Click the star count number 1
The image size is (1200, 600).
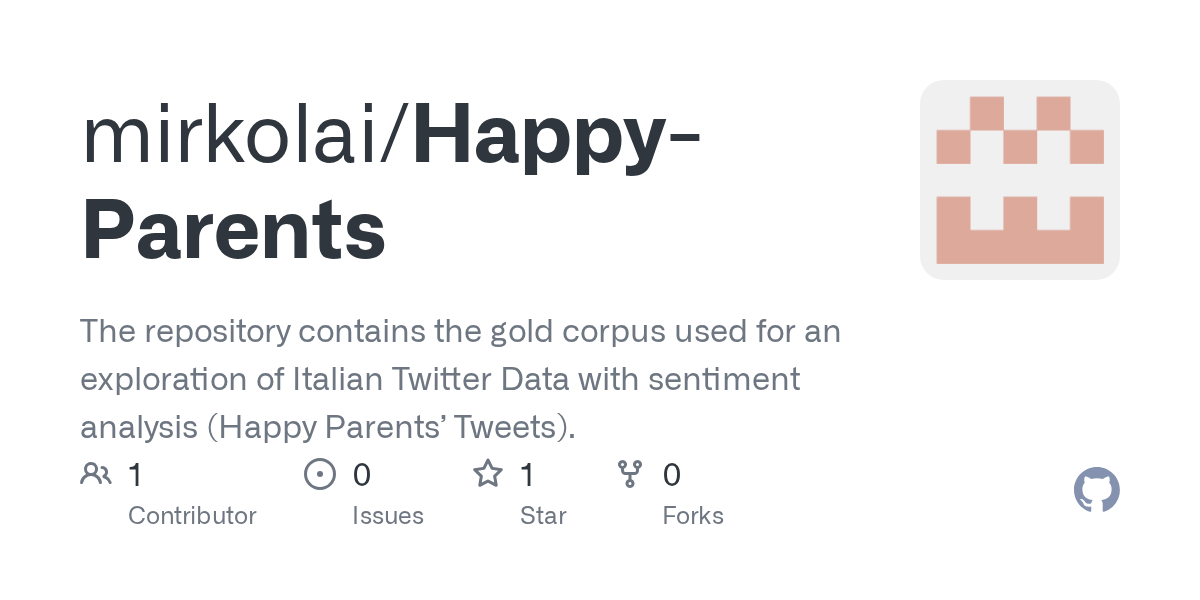coord(527,474)
